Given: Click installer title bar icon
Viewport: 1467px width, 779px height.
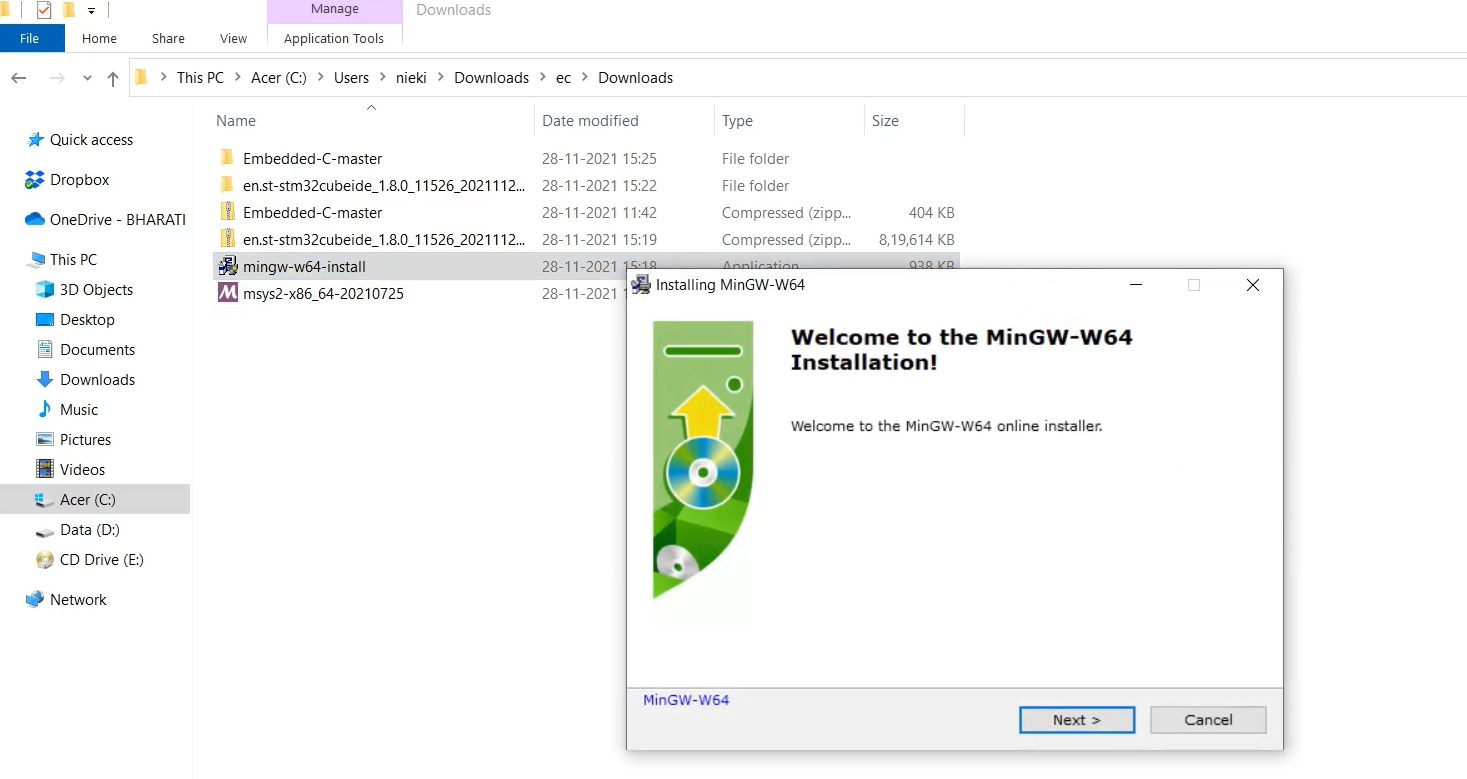Looking at the screenshot, I should 641,285.
